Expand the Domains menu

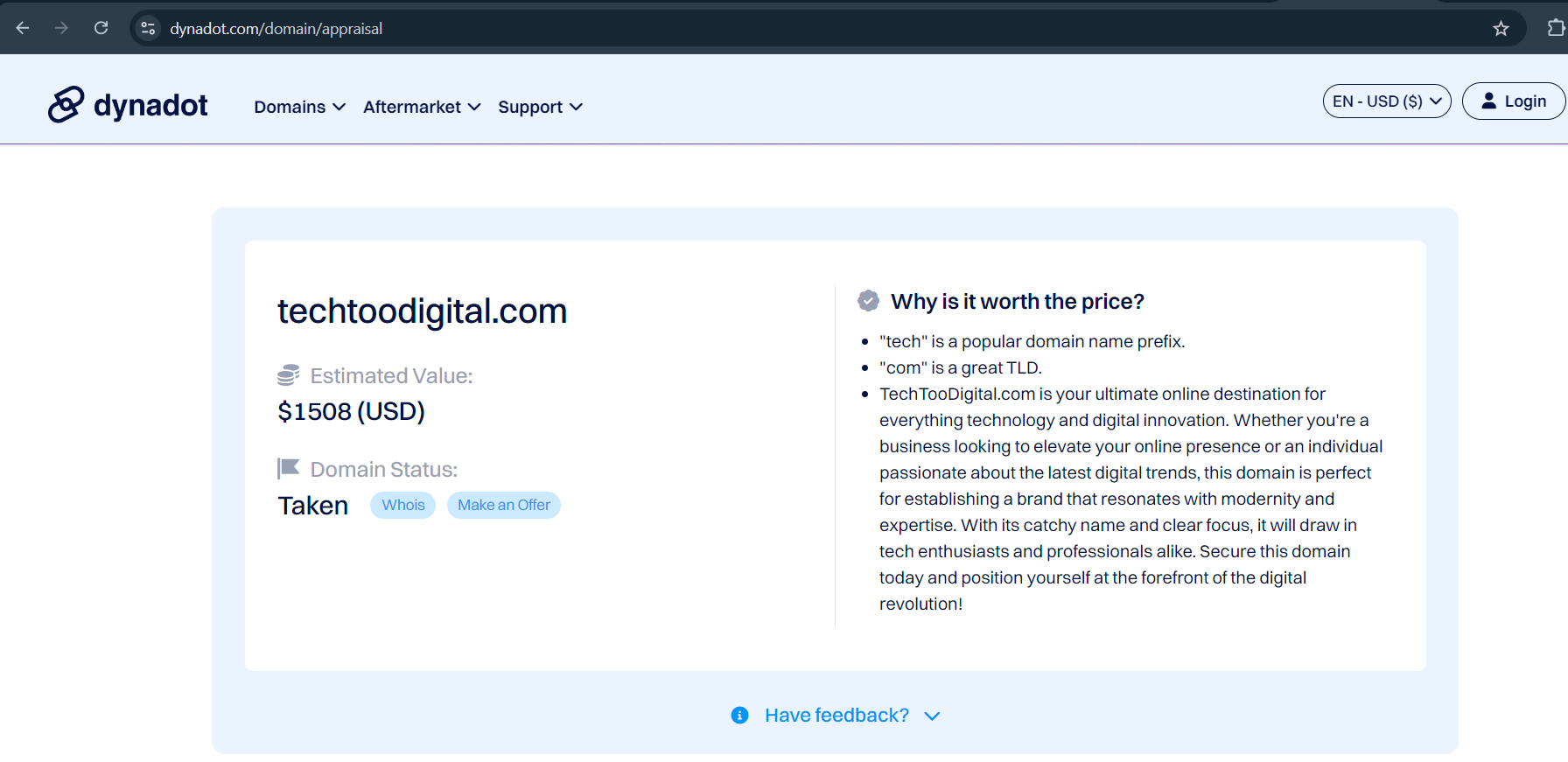(299, 107)
